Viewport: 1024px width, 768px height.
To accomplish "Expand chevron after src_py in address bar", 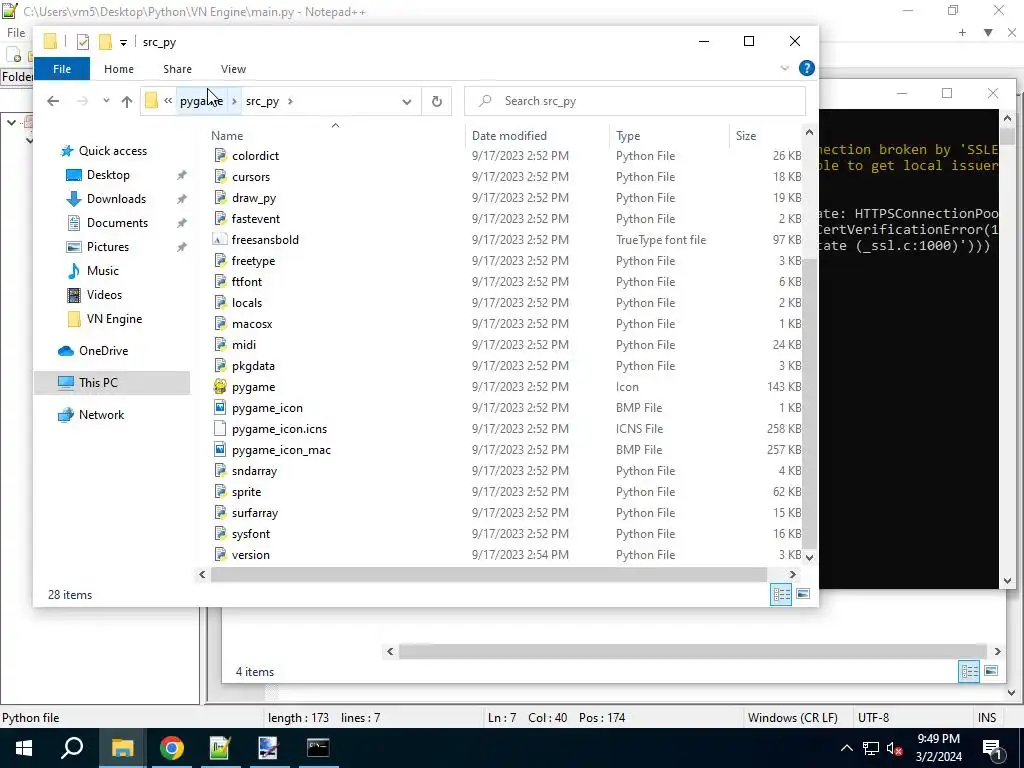I will [290, 101].
